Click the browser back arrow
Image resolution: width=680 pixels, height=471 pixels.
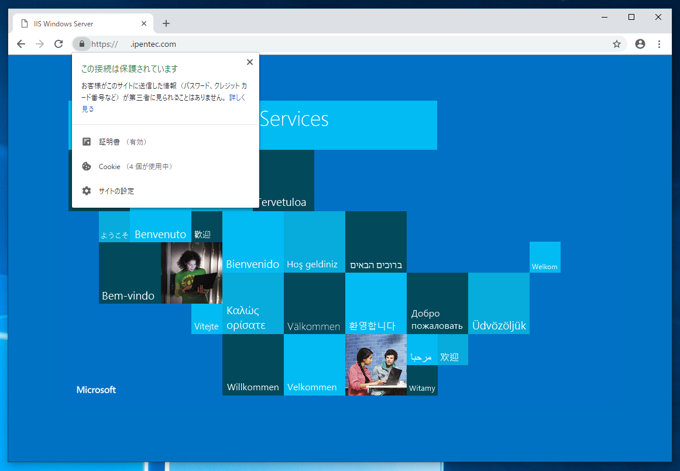point(21,44)
